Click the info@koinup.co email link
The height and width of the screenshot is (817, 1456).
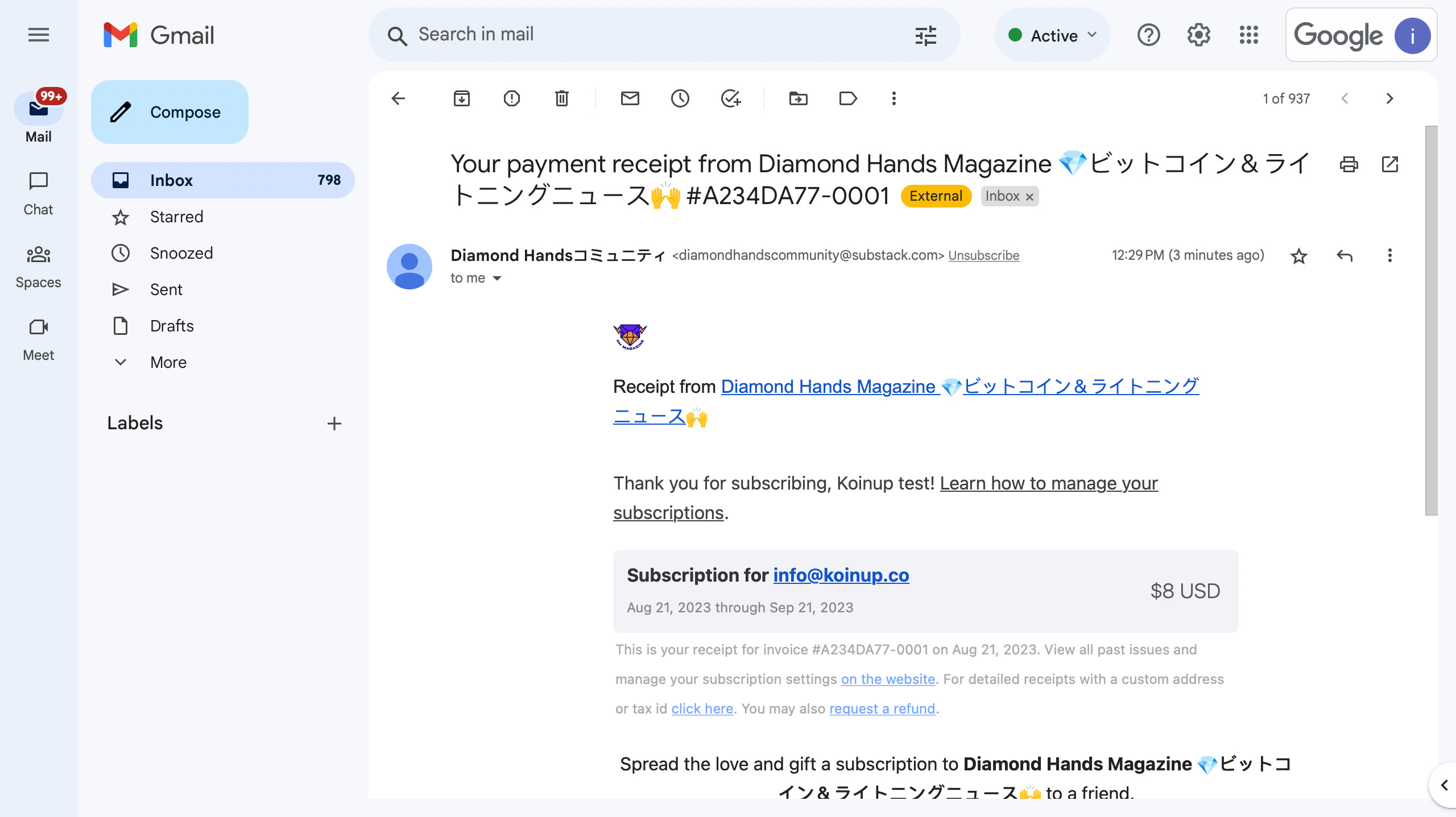tap(841, 575)
